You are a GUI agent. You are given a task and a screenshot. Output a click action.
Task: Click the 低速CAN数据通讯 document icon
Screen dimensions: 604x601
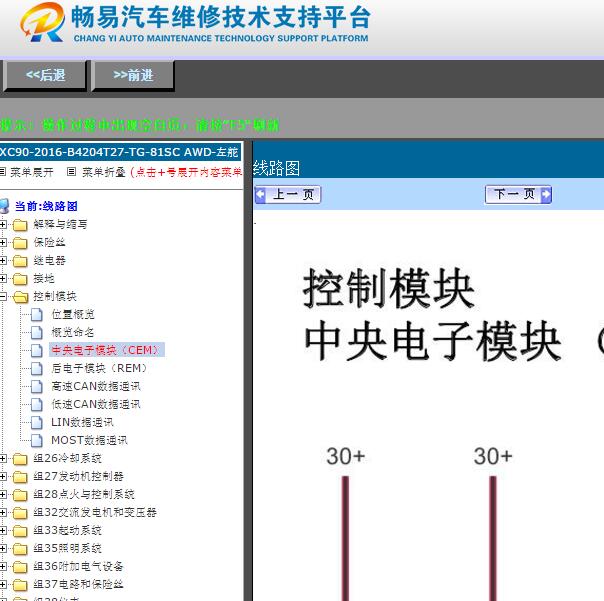click(37, 405)
